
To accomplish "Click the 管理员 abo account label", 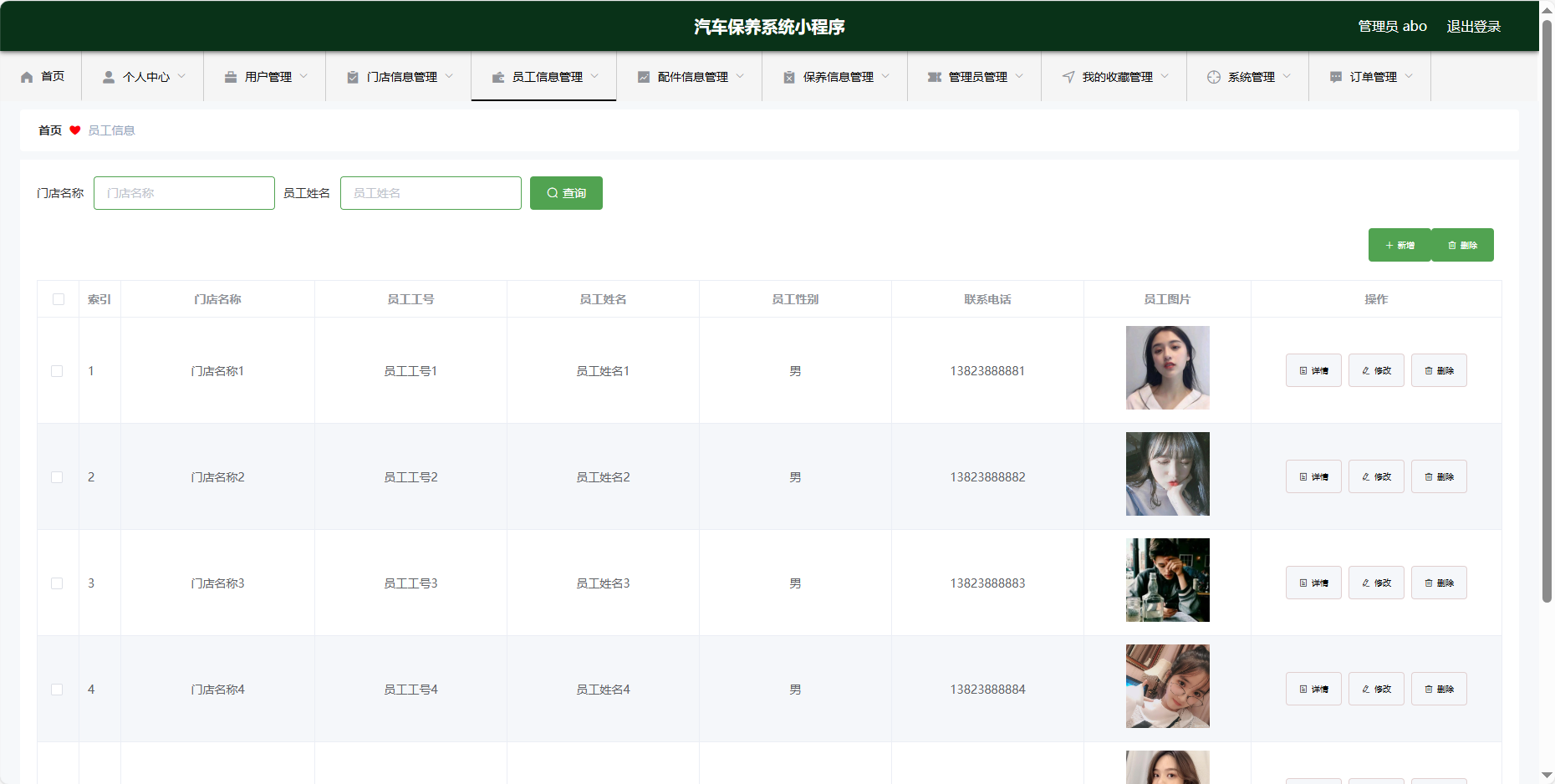I will pyautogui.click(x=1392, y=27).
